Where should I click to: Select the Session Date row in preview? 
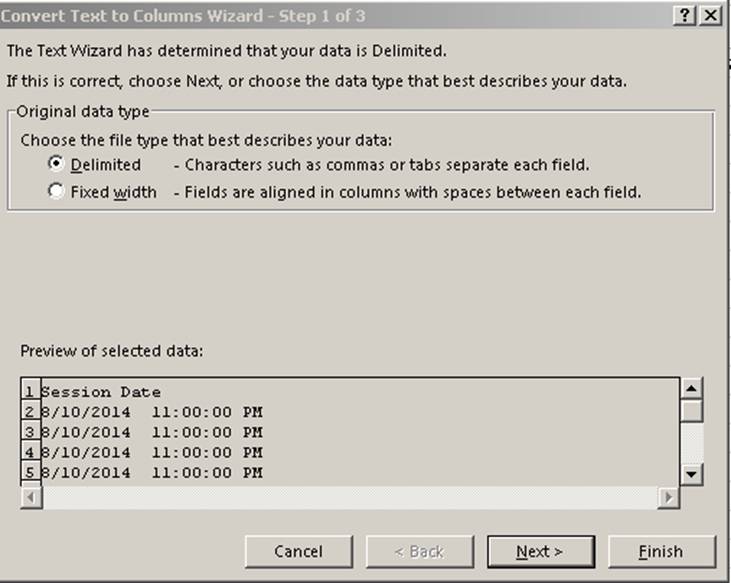tap(100, 392)
